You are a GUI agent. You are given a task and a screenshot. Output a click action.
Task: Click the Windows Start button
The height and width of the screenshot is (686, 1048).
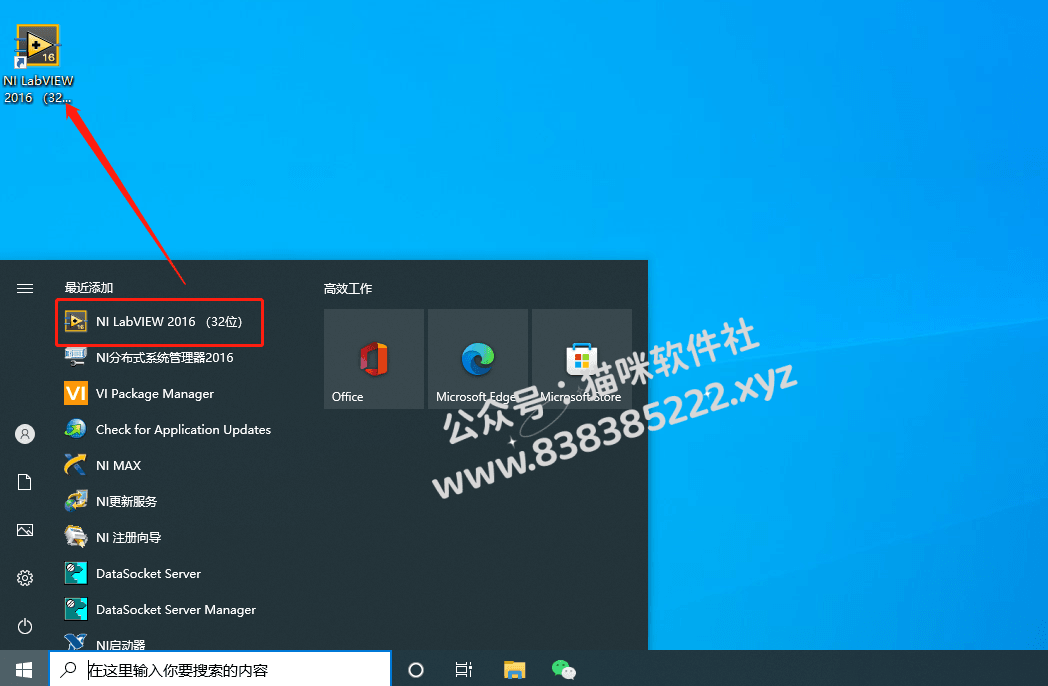coord(24,669)
